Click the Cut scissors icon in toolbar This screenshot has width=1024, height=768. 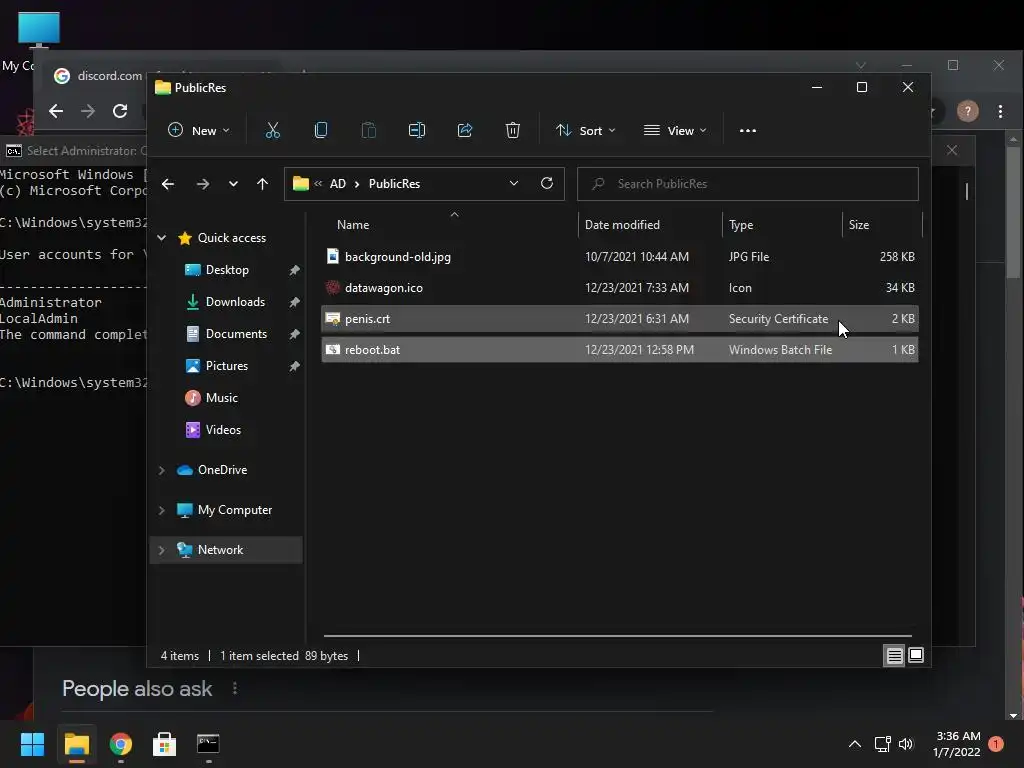(x=272, y=131)
